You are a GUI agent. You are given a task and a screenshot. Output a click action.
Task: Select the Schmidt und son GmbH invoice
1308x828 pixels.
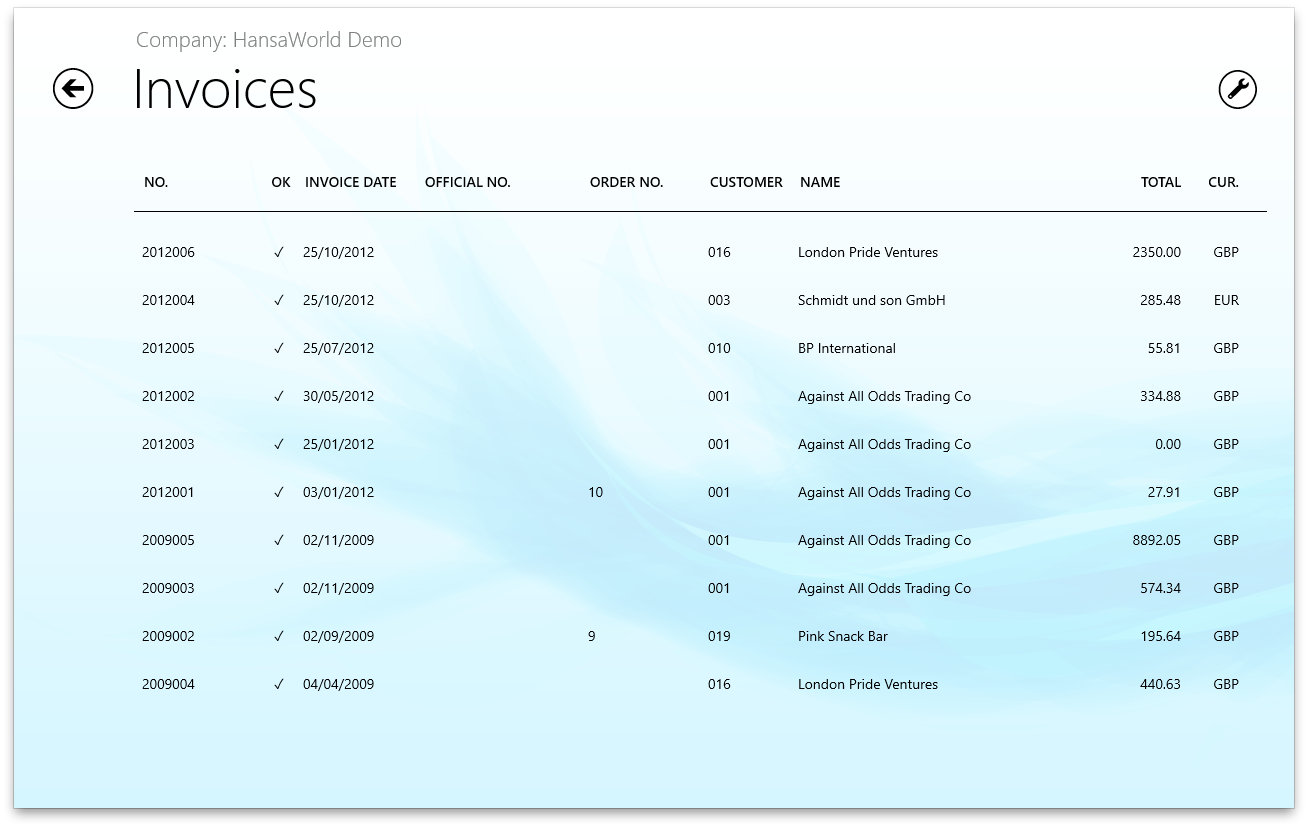point(871,301)
